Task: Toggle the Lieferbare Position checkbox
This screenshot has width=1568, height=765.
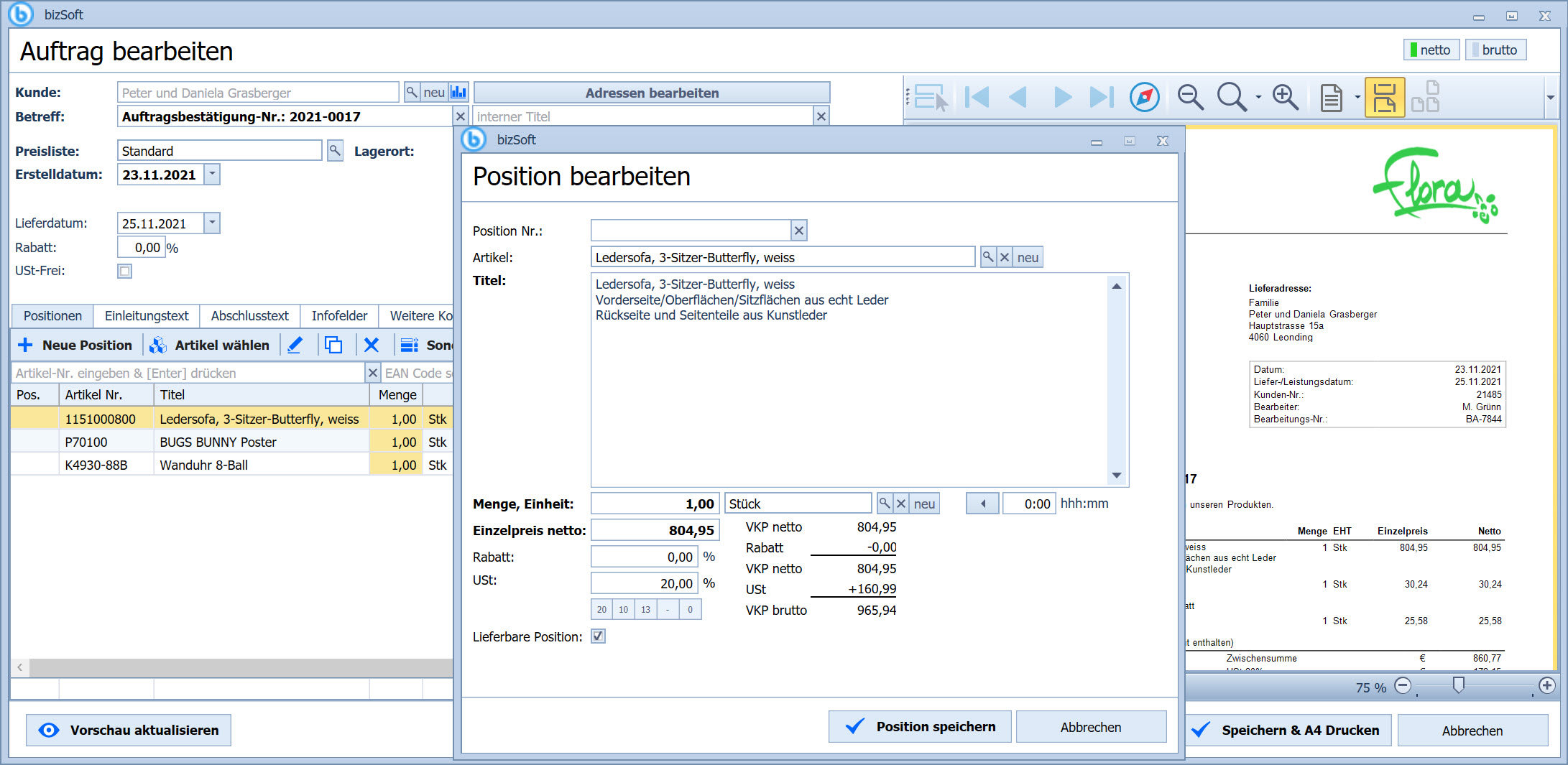Action: 598,636
